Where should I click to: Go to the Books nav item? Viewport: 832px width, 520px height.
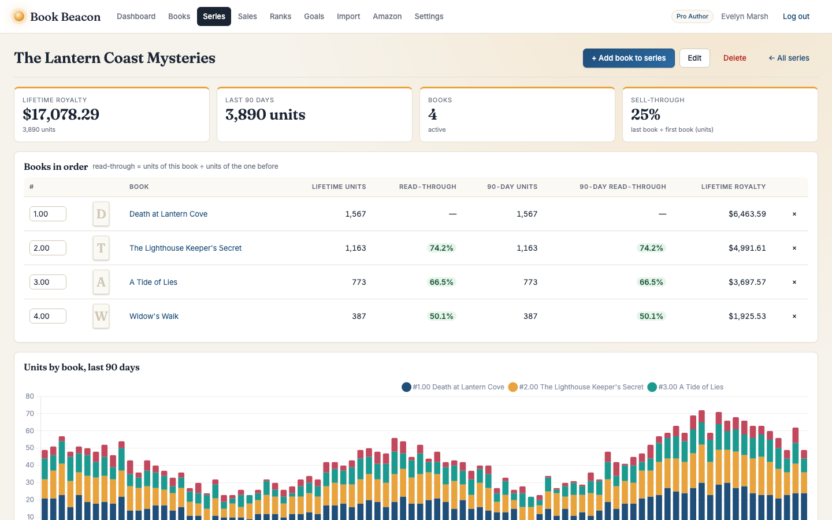coord(179,16)
